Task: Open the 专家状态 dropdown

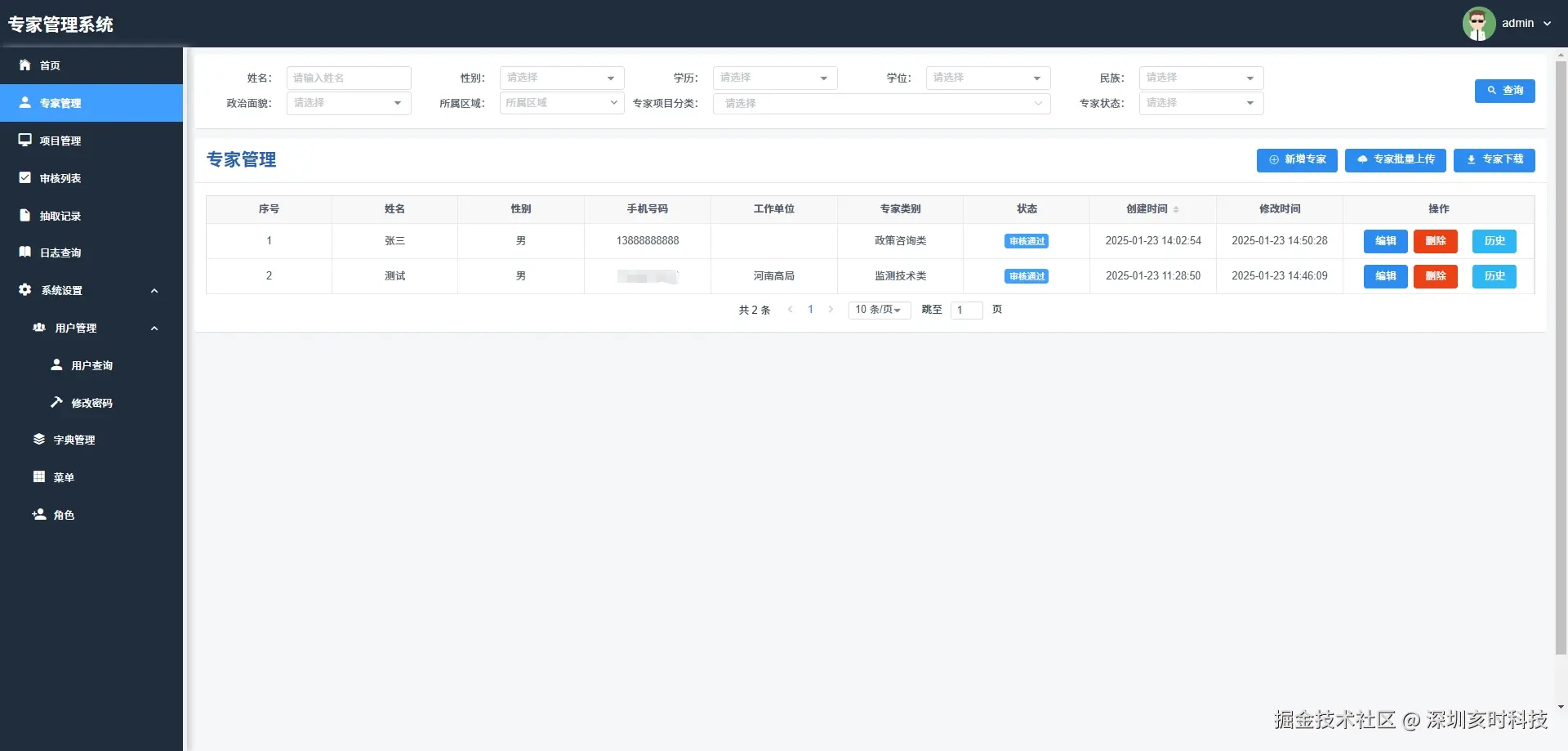Action: click(1201, 103)
